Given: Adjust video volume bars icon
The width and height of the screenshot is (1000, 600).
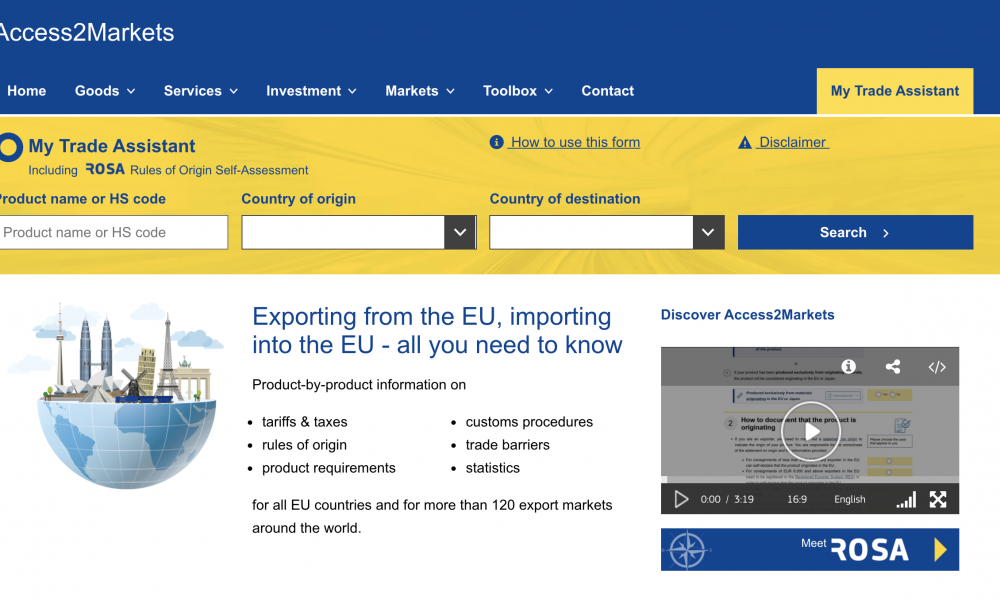Looking at the screenshot, I should 906,500.
